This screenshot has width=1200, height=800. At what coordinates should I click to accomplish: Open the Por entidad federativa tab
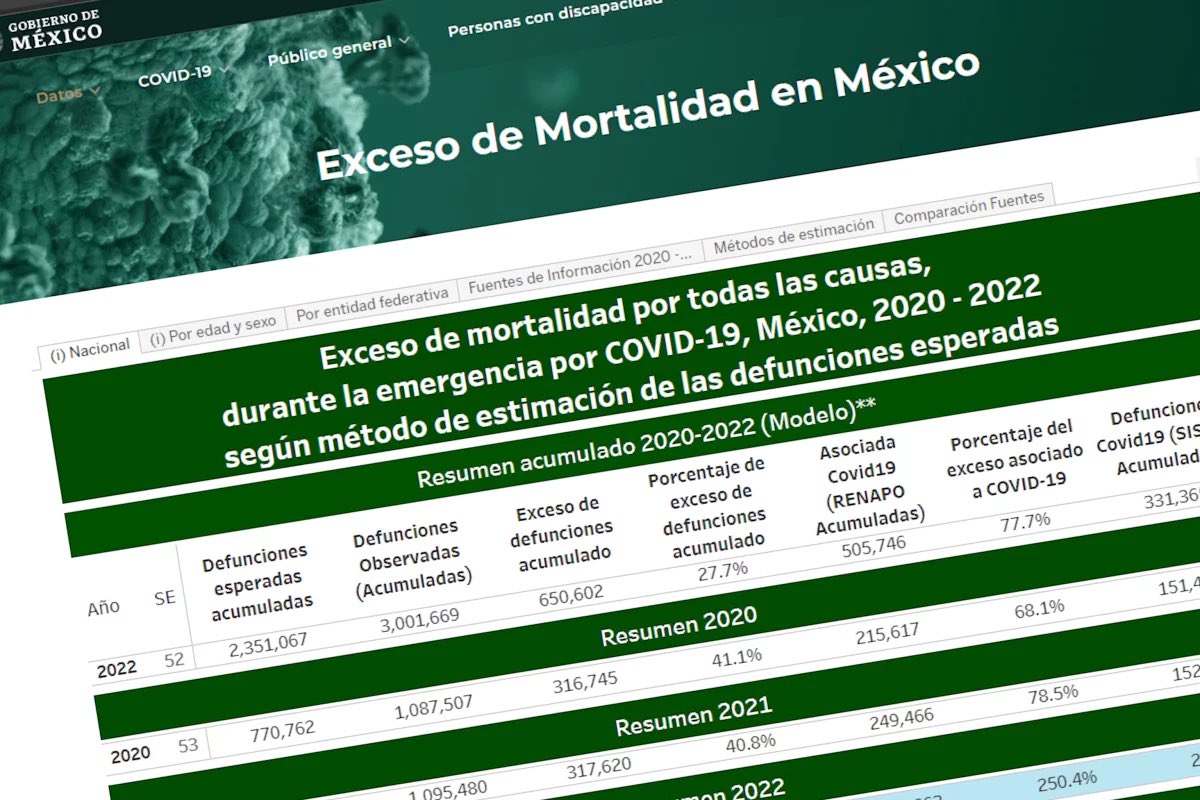click(372, 303)
